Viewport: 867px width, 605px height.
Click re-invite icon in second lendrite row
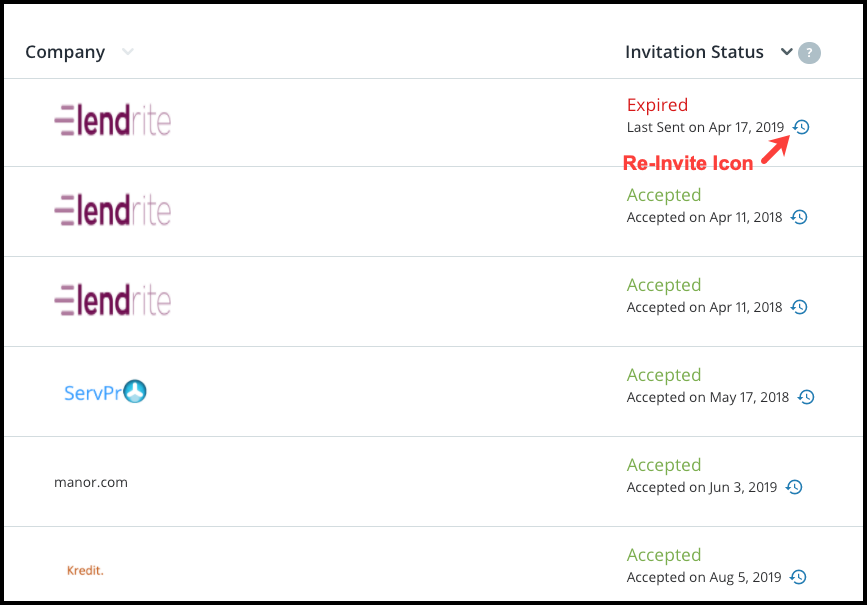pyautogui.click(x=799, y=217)
